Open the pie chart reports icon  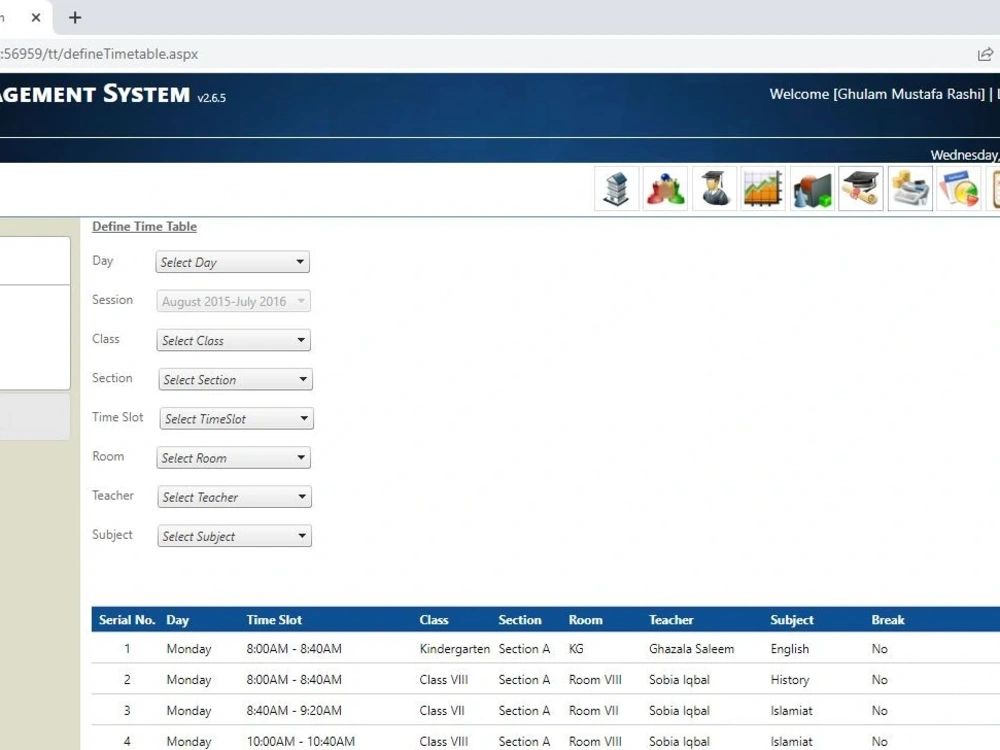959,189
